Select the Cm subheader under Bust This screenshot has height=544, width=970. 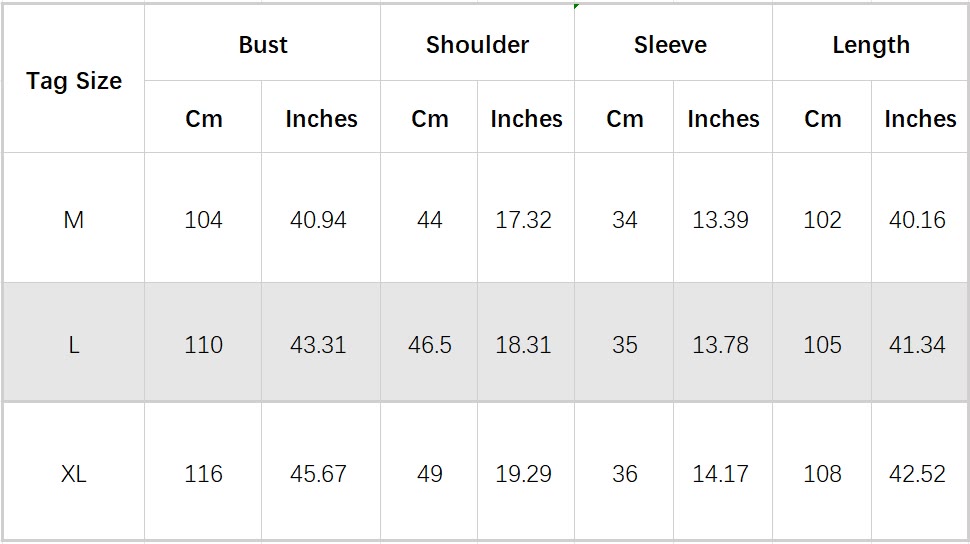(204, 119)
